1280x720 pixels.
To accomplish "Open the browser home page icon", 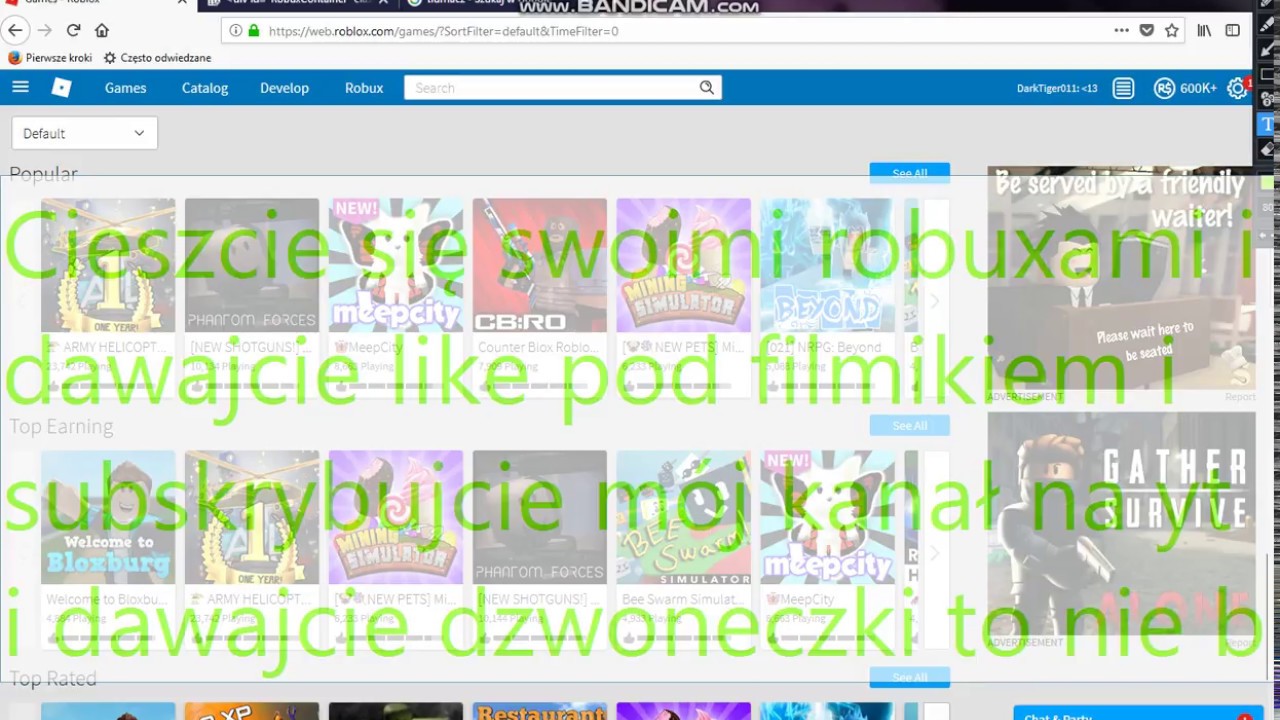I will tap(101, 31).
